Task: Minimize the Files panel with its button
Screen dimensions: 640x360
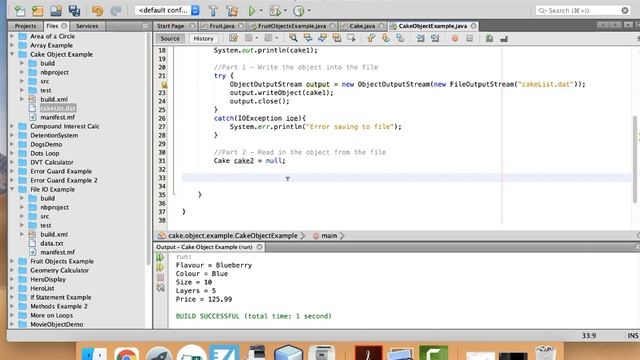Action: point(145,26)
